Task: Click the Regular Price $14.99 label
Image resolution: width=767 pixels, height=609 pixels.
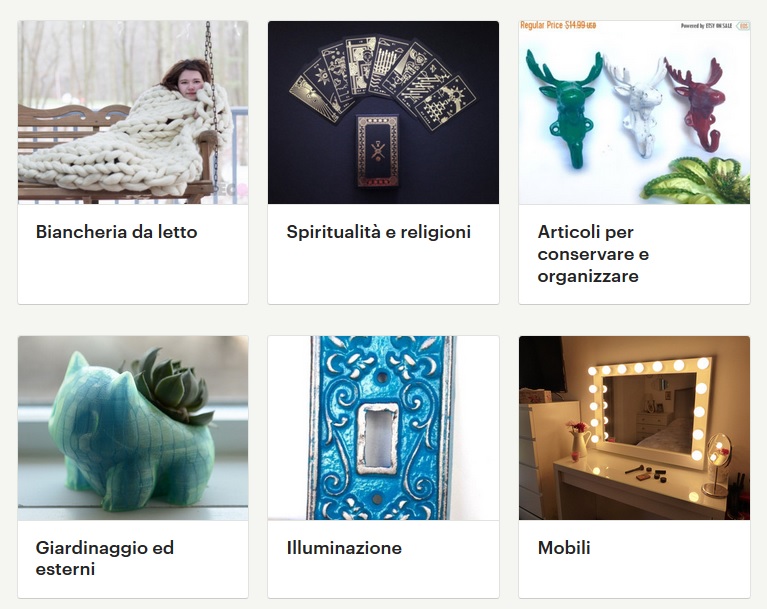Action: click(x=558, y=25)
